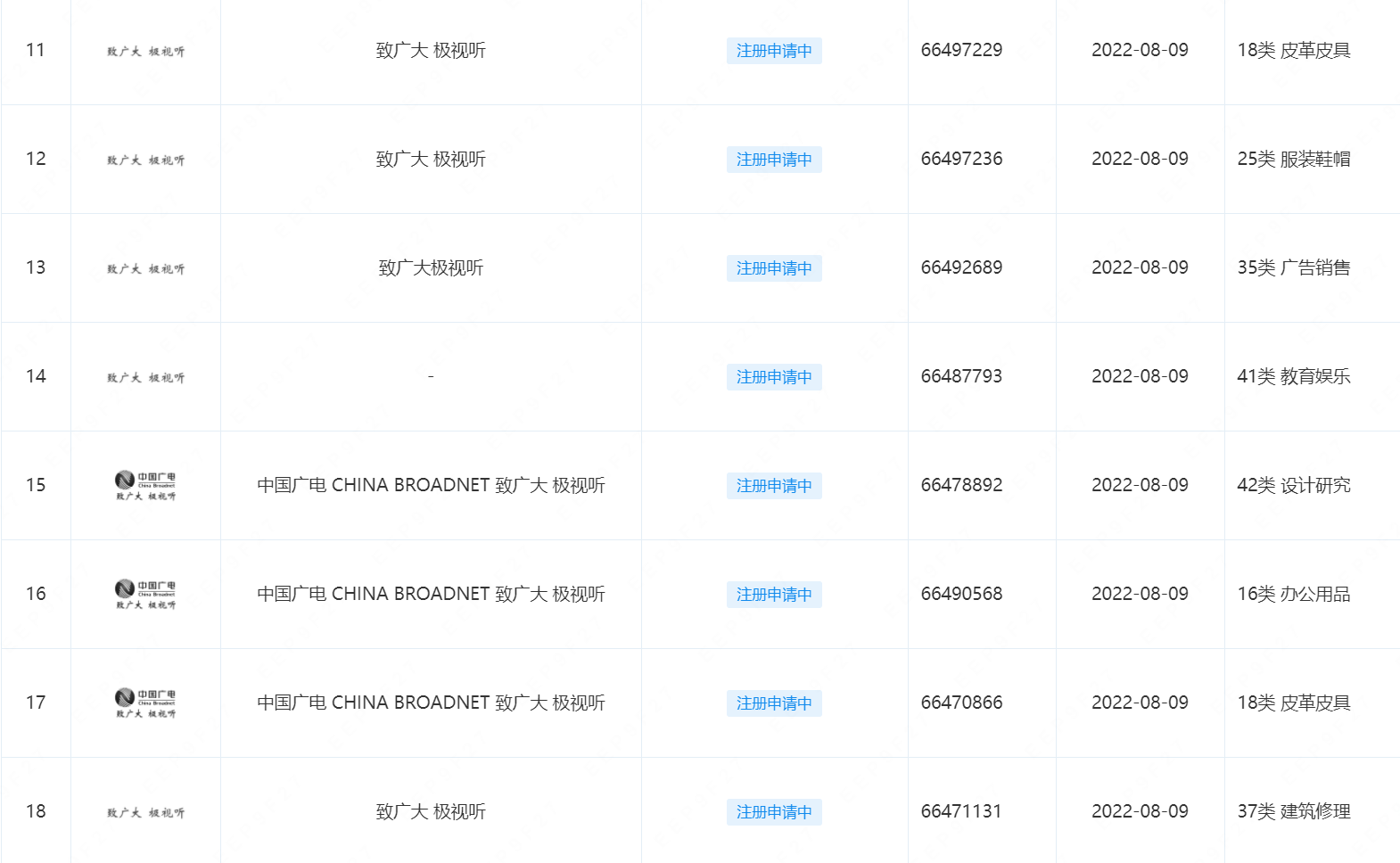Click 注册申请中 status tag in row 11

[x=774, y=51]
